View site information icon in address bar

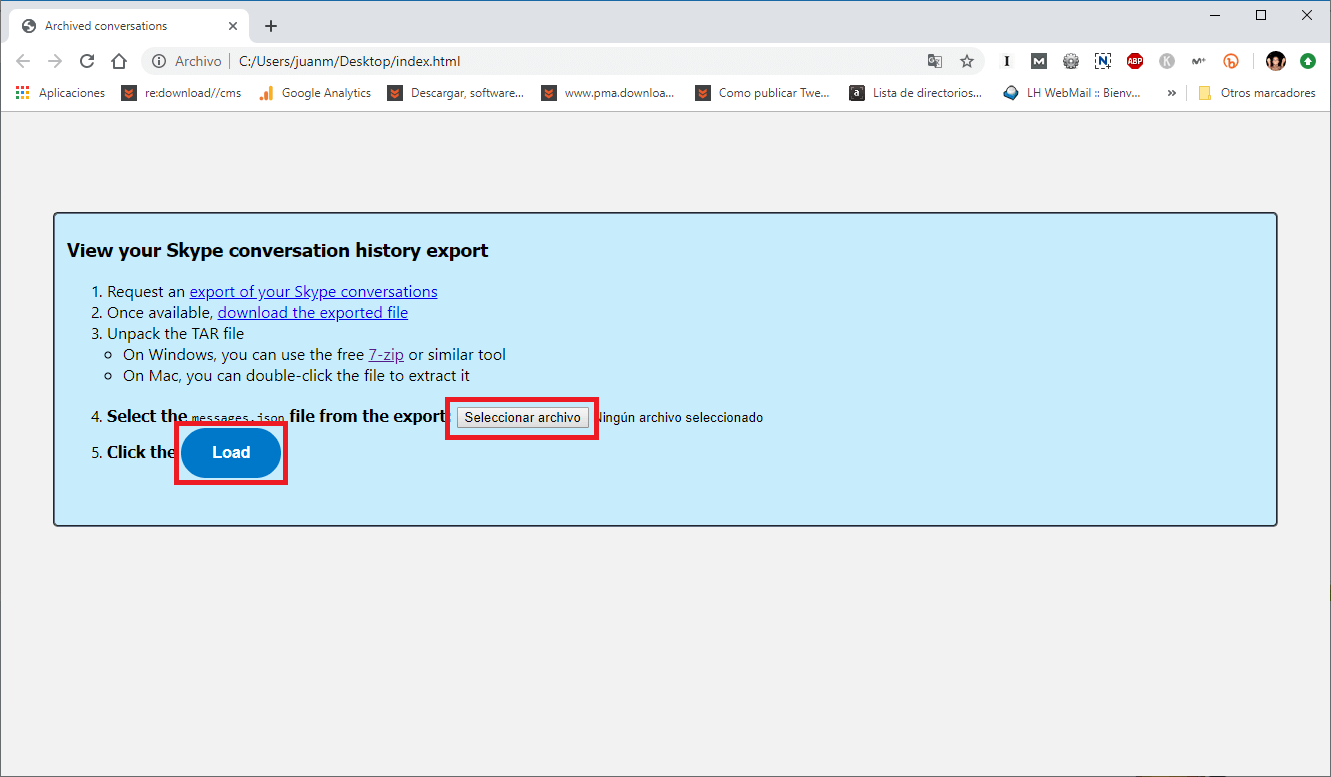click(x=159, y=61)
